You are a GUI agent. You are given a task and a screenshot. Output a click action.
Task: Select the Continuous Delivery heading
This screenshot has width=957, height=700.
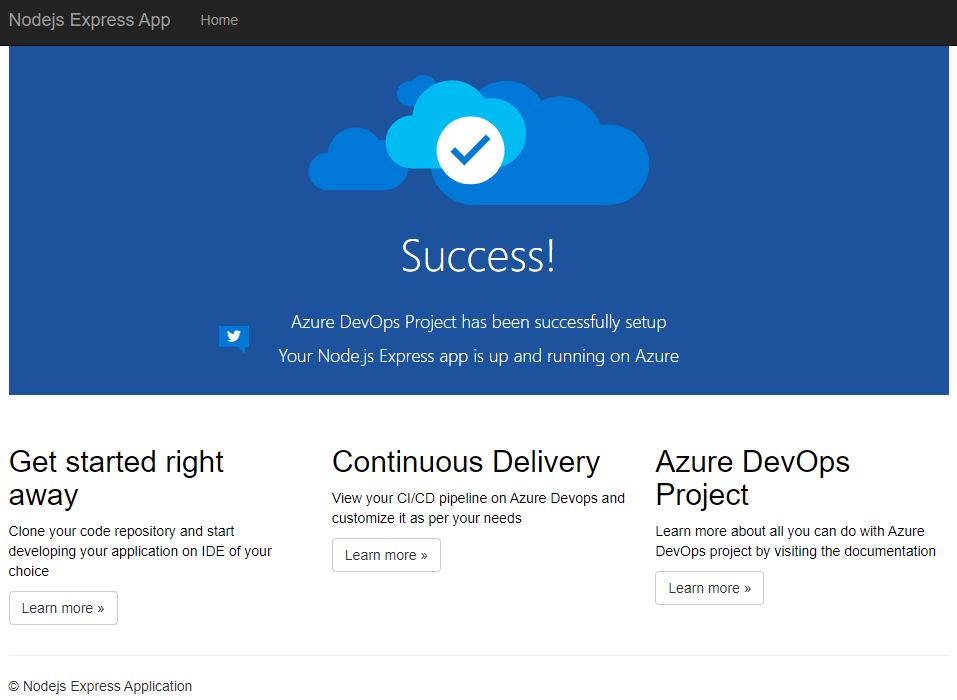point(466,461)
